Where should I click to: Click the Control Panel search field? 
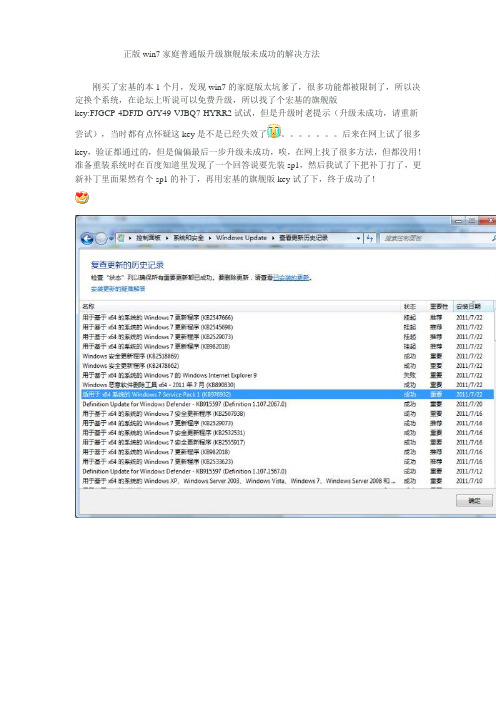[436, 238]
